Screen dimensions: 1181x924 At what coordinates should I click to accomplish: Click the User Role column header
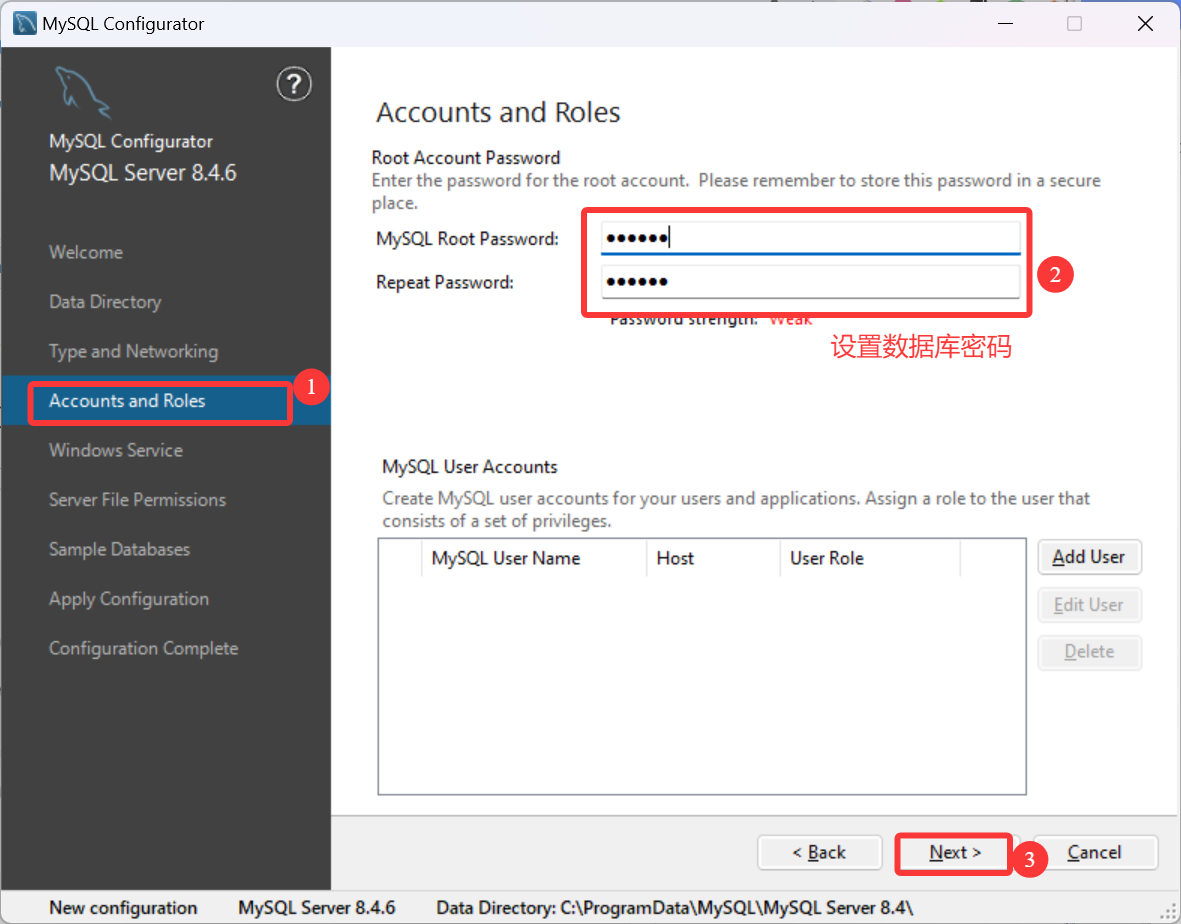pyautogui.click(x=870, y=558)
